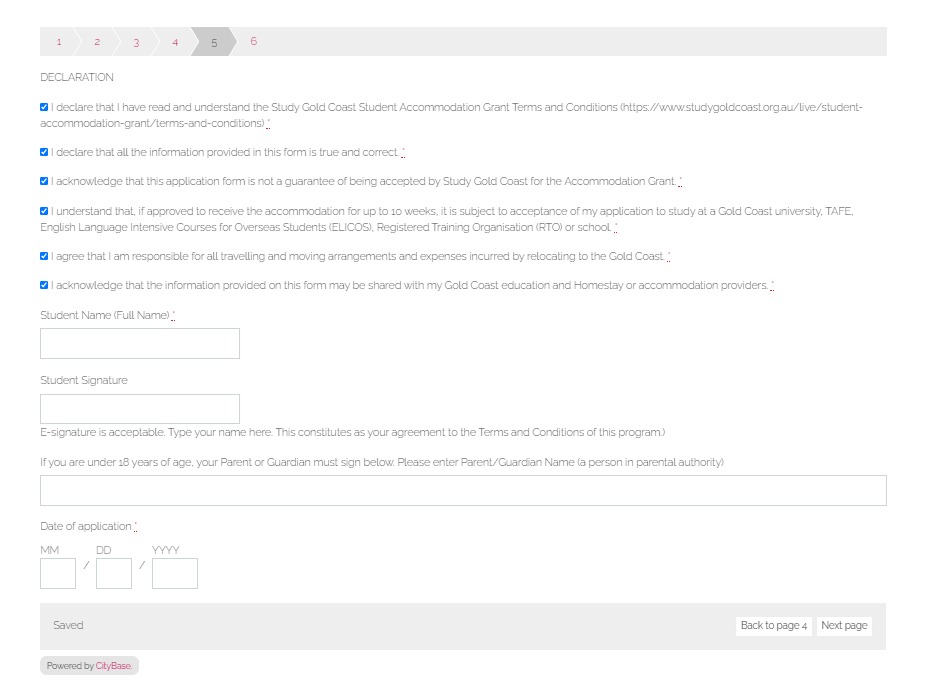This screenshot has height=683, width=935.
Task: Focus the Student Name (Full Name) field
Action: tap(140, 344)
